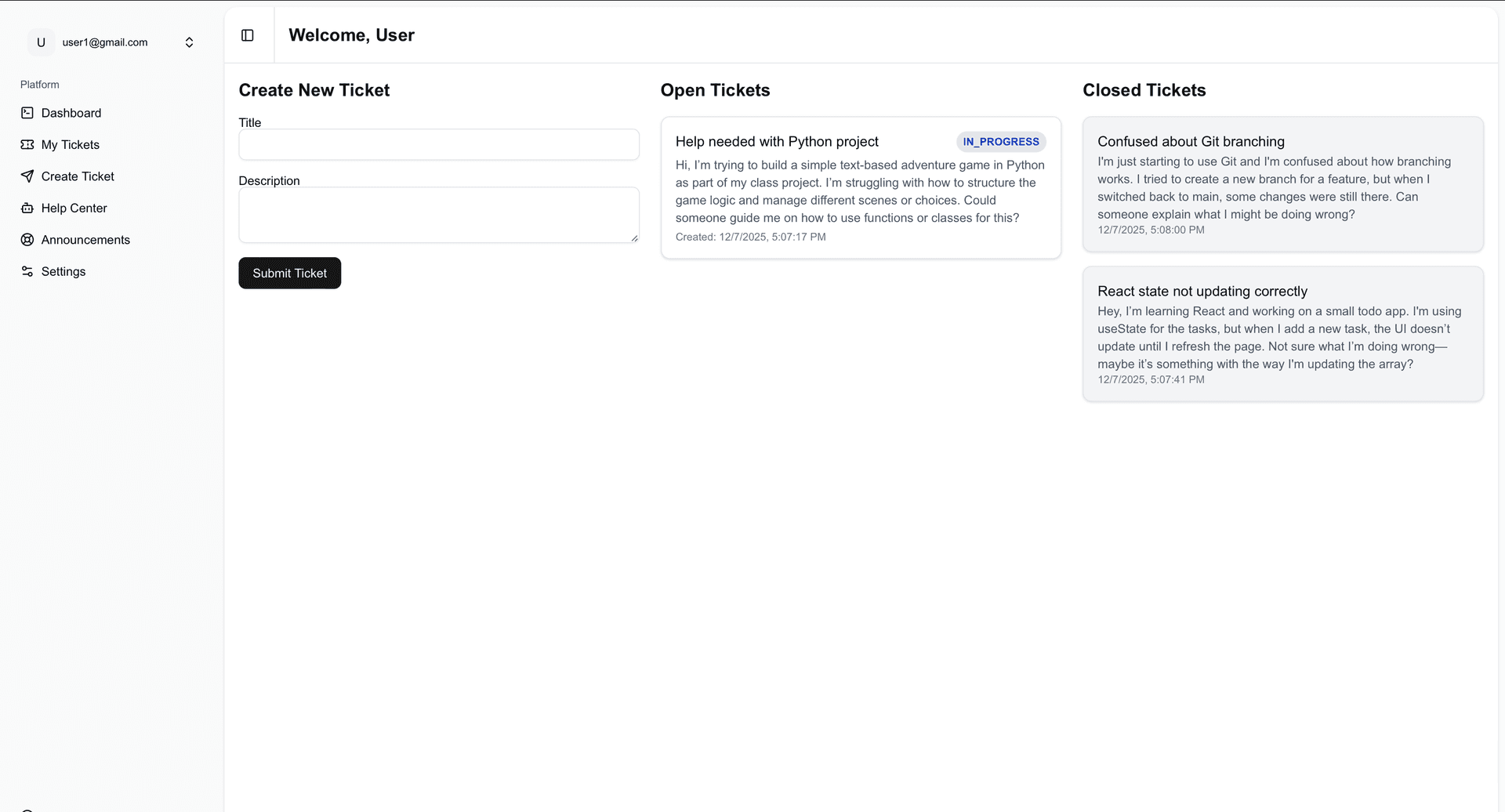Open Announcements using the megaphone icon

(x=27, y=240)
